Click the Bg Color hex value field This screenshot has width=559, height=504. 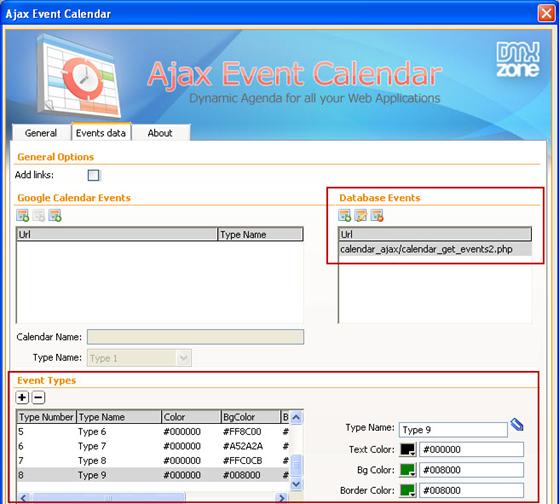[472, 470]
